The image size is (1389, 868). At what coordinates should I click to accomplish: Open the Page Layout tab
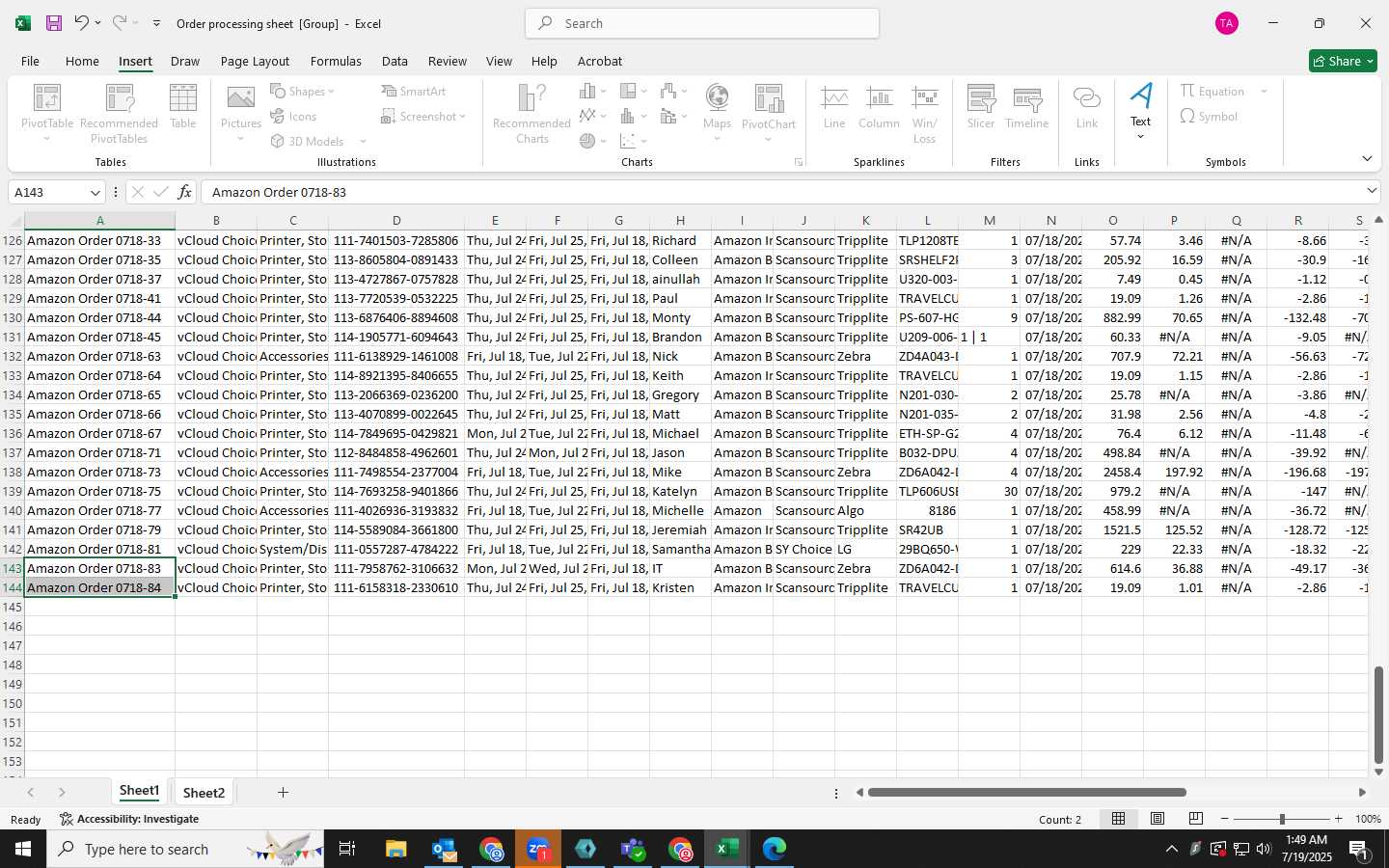tap(255, 61)
